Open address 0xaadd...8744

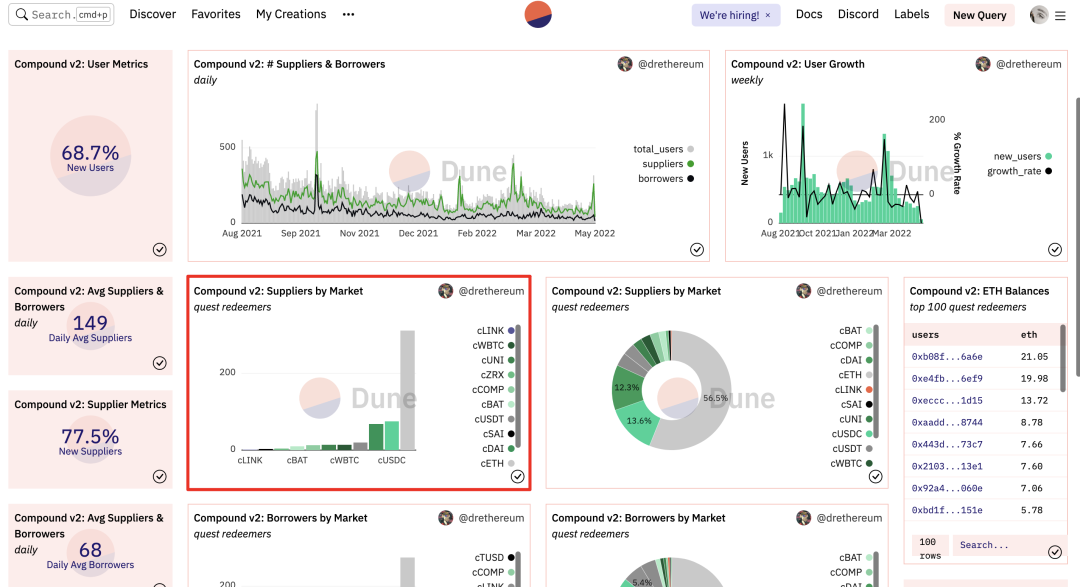pyautogui.click(x=947, y=422)
